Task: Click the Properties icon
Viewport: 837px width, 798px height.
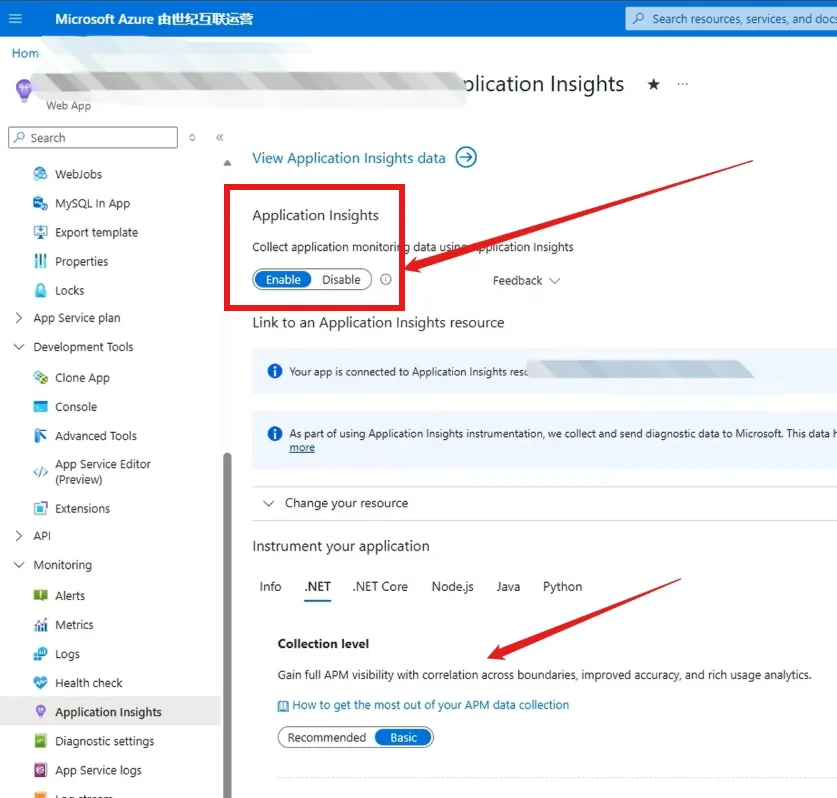Action: tap(40, 262)
